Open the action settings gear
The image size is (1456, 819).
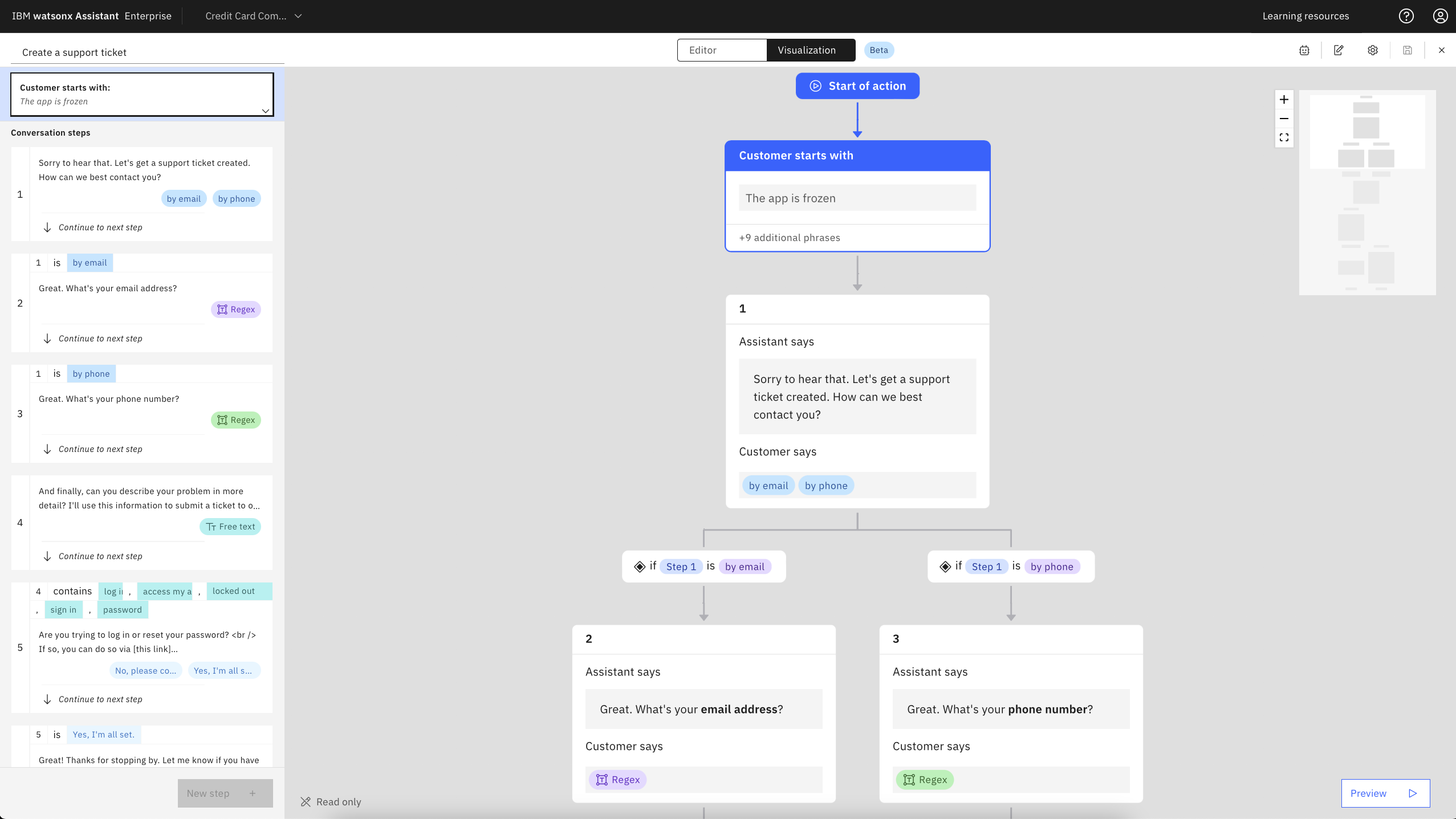pos(1373,50)
